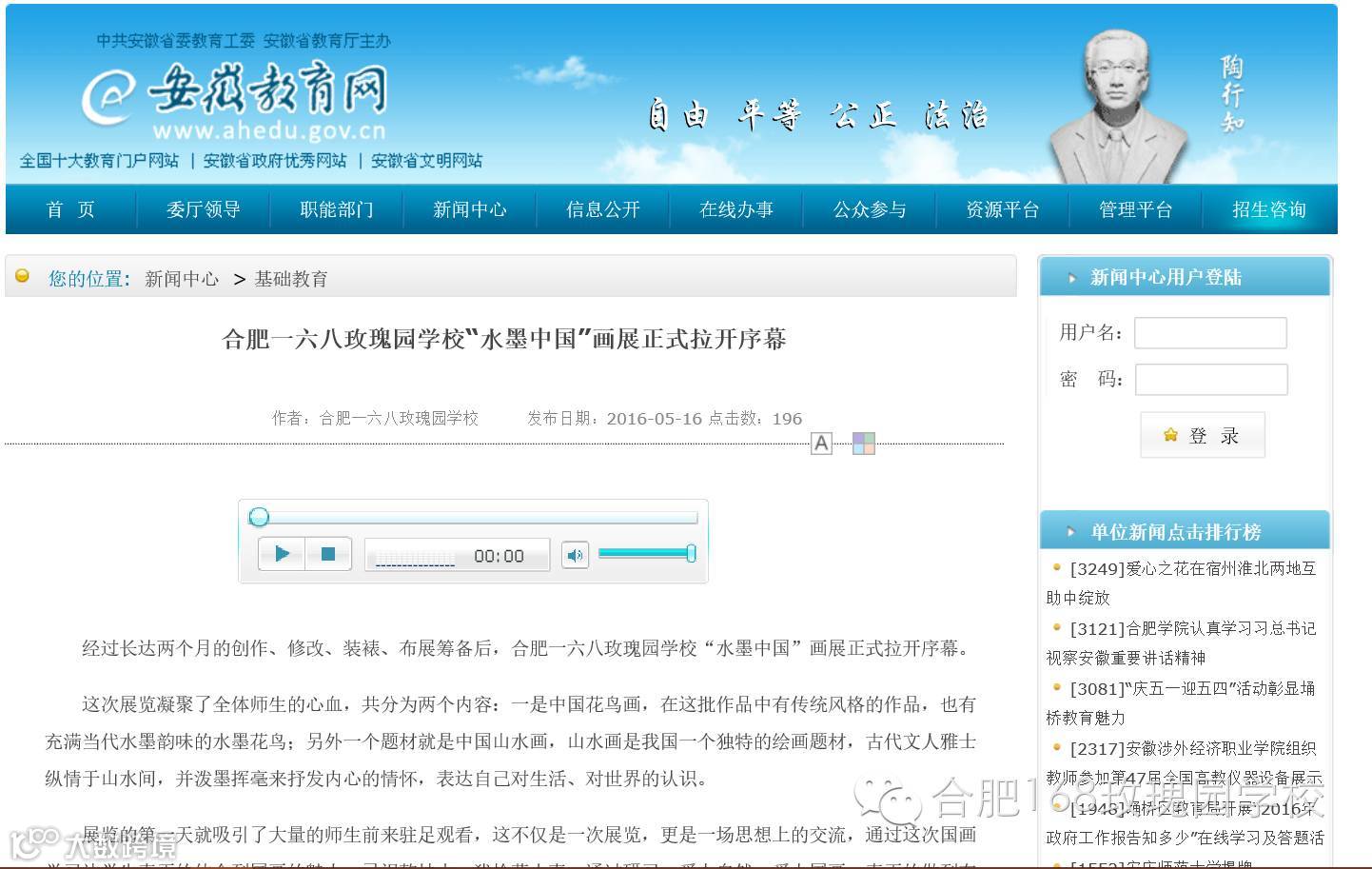Focus the 用户名 input field

point(1210,333)
